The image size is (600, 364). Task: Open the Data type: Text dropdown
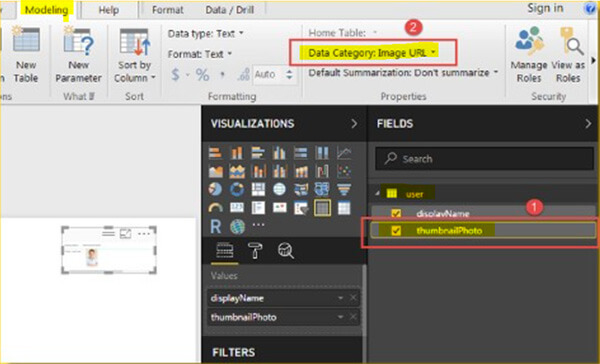[205, 34]
